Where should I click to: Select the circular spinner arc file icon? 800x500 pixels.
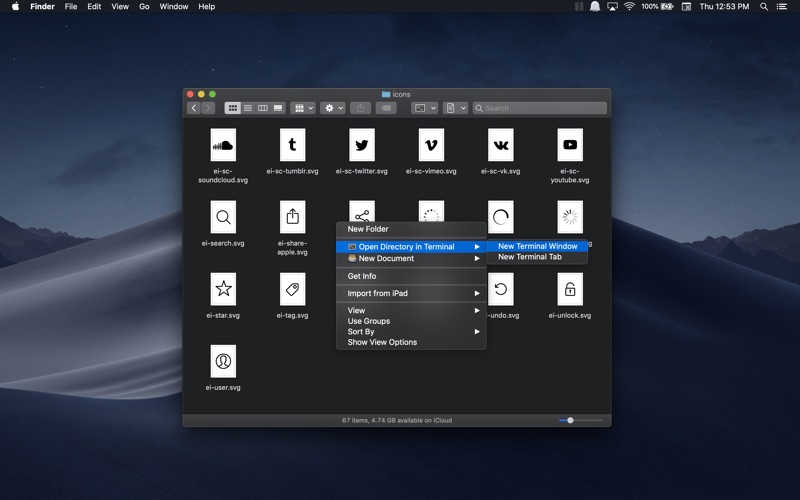click(501, 217)
